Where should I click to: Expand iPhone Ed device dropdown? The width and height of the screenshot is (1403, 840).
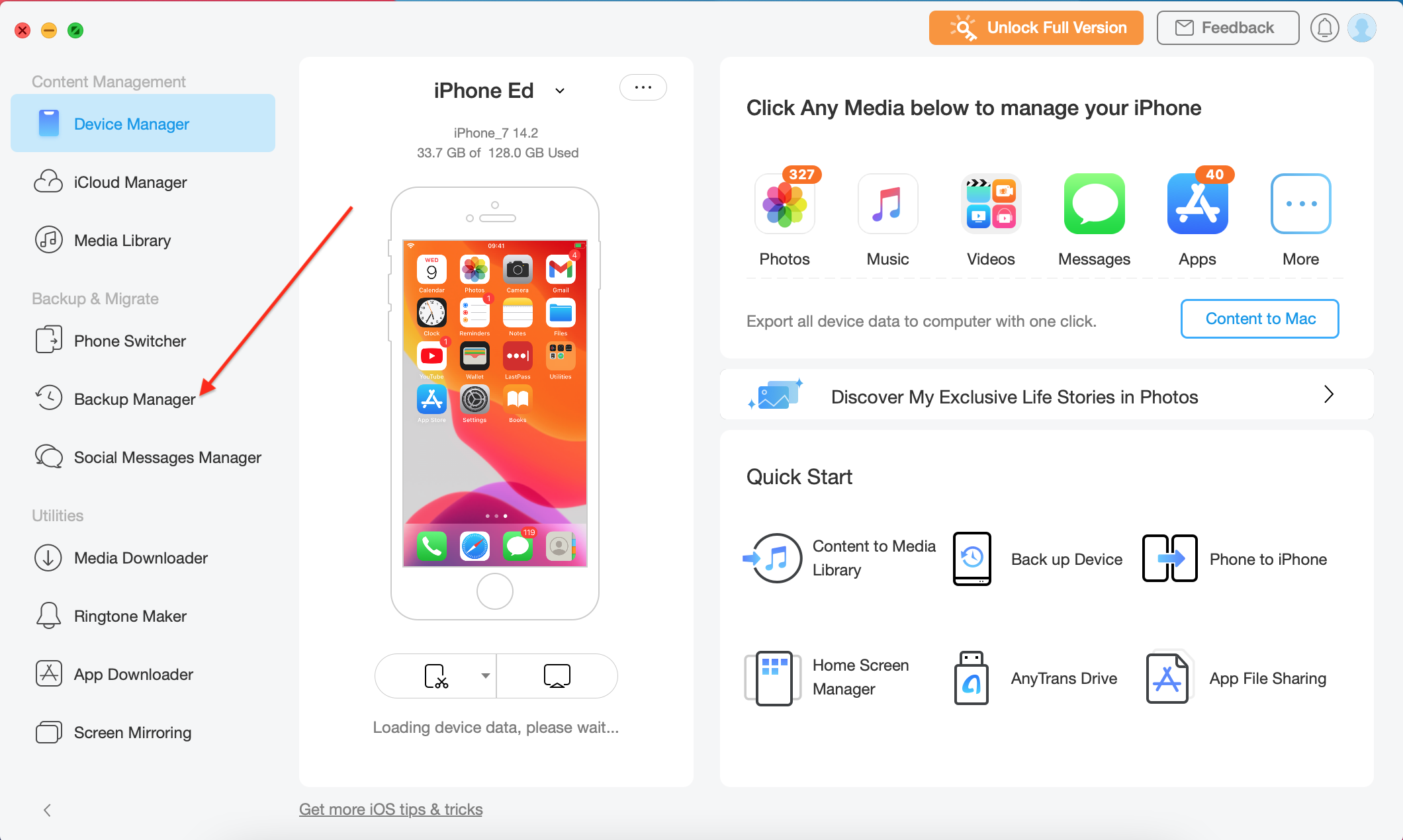click(x=558, y=91)
